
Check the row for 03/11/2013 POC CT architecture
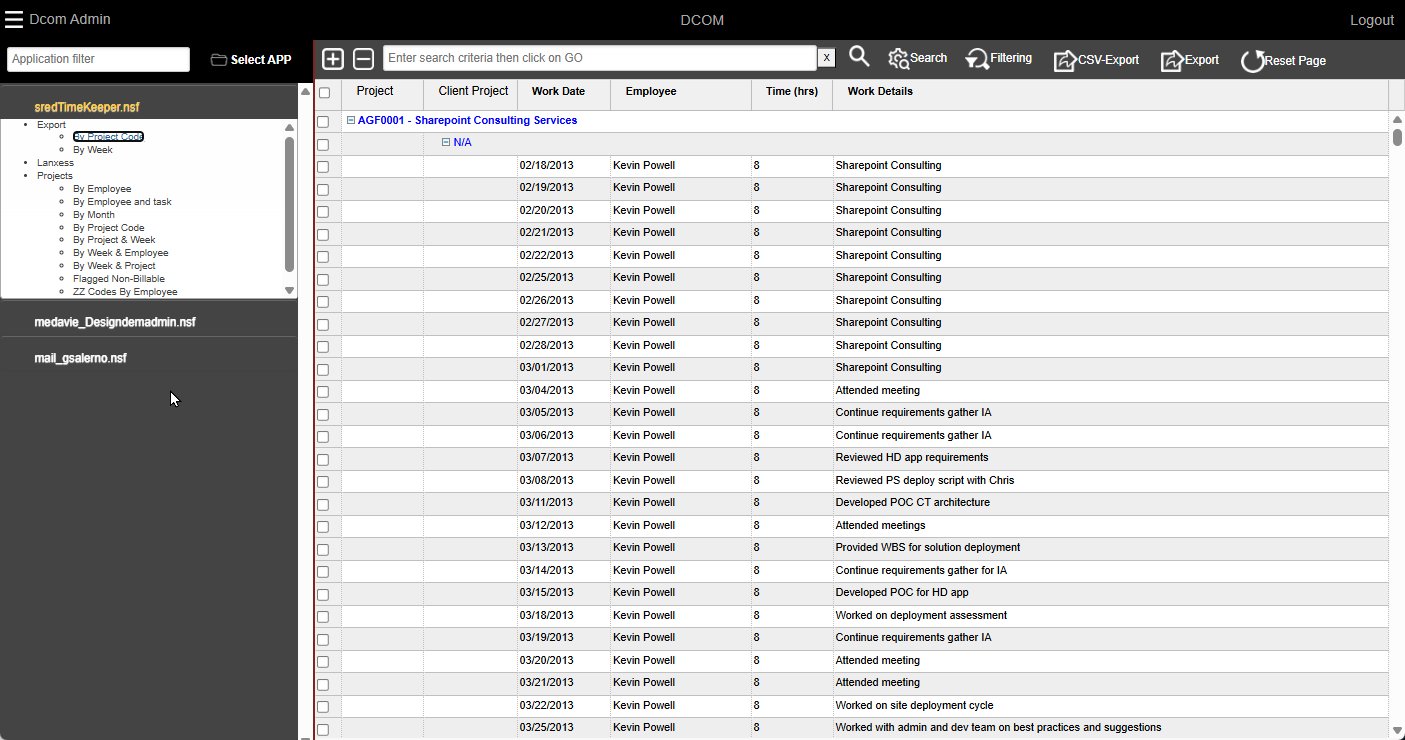click(x=323, y=504)
